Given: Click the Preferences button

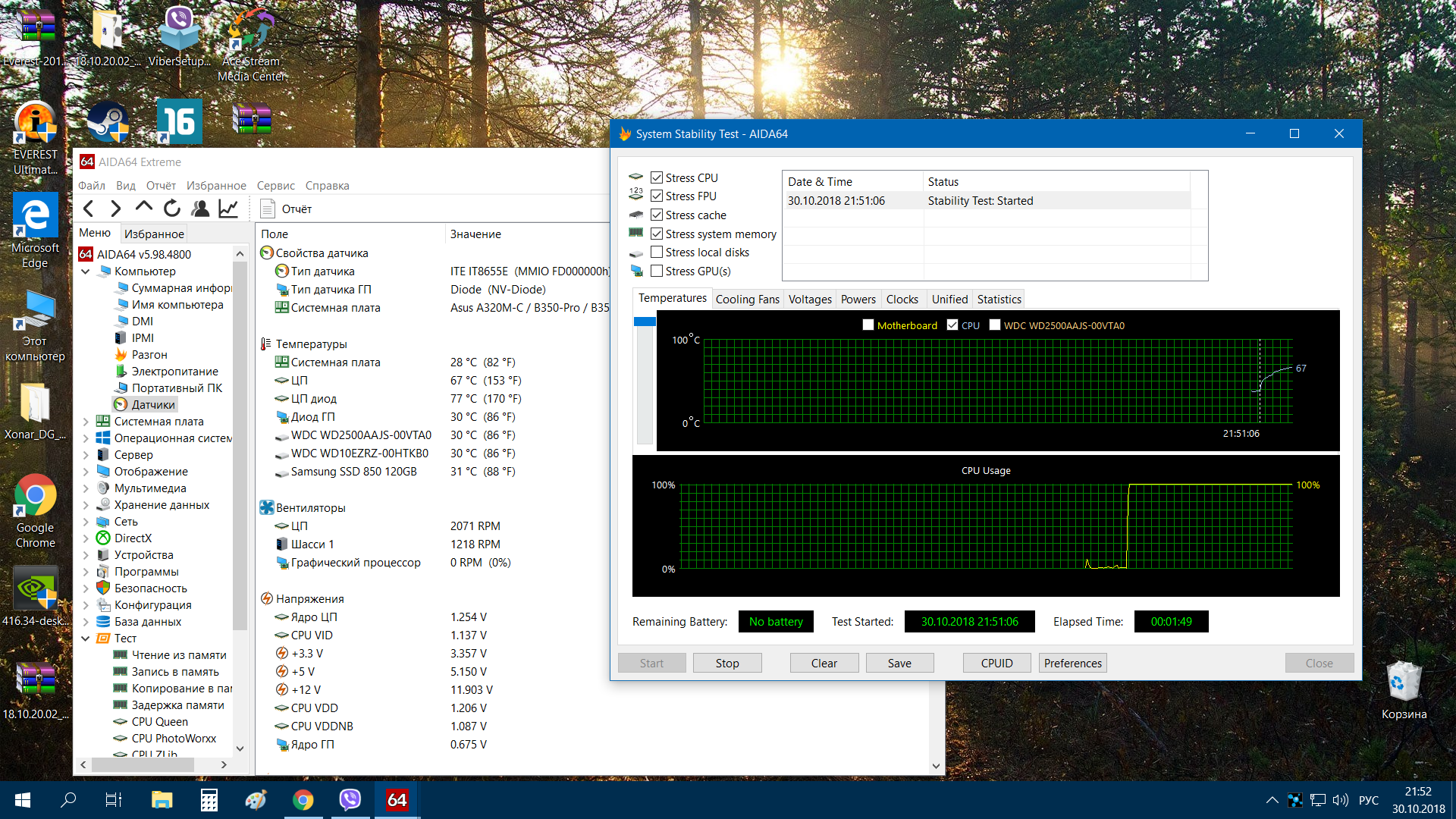Looking at the screenshot, I should coord(1072,663).
